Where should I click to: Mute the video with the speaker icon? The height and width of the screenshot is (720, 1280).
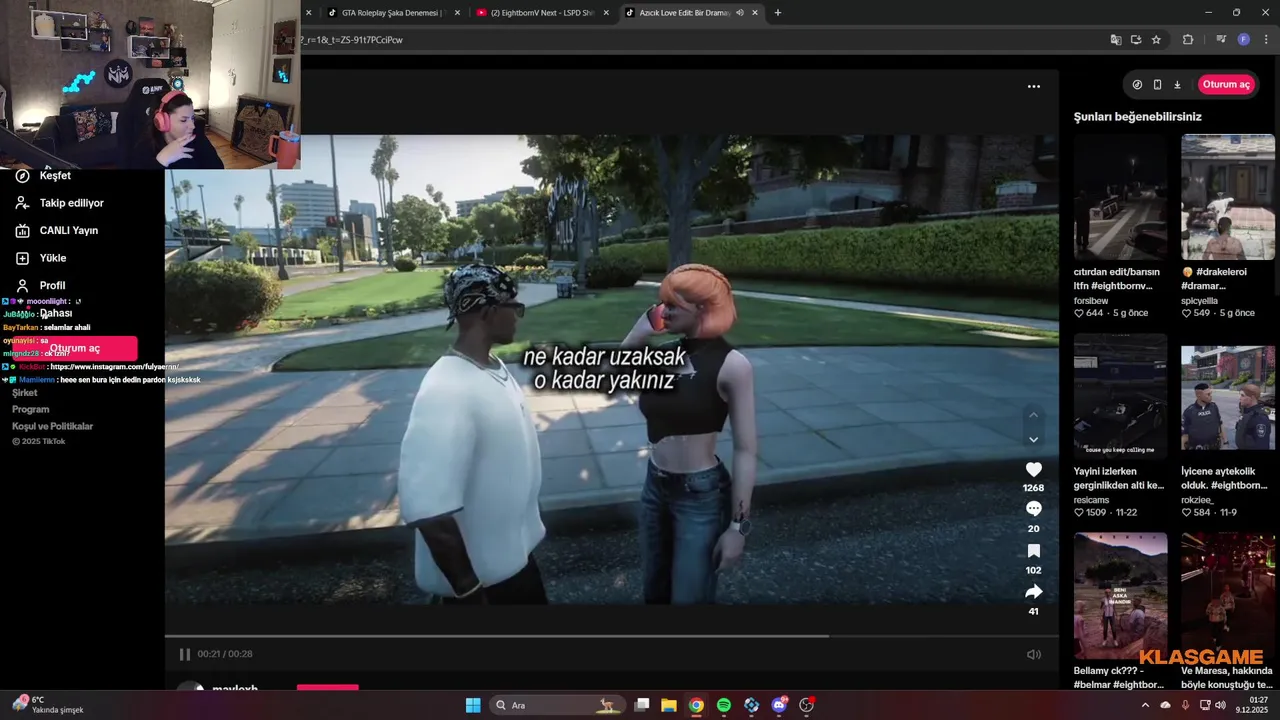pyautogui.click(x=1034, y=654)
